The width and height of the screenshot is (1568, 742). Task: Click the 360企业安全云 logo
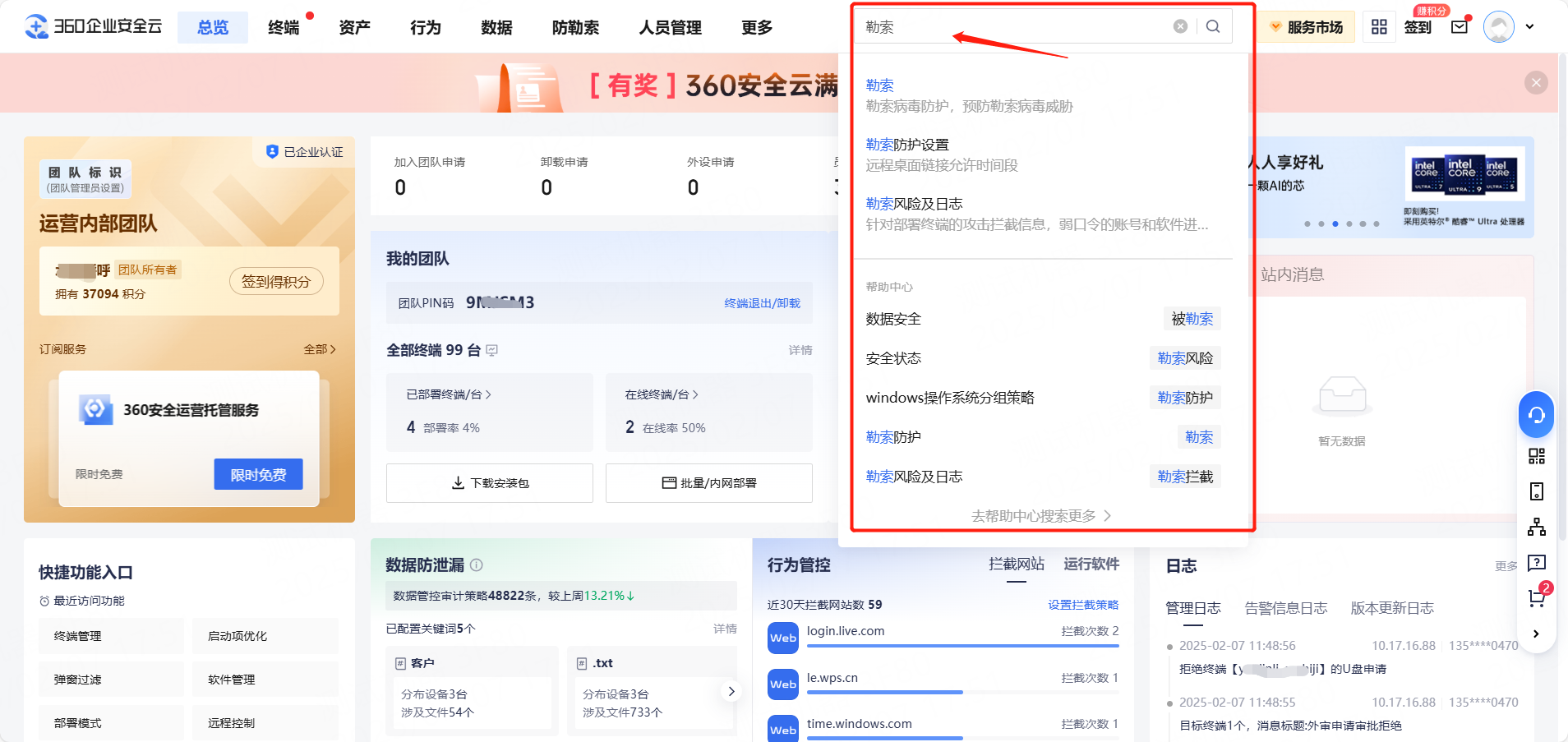(93, 26)
